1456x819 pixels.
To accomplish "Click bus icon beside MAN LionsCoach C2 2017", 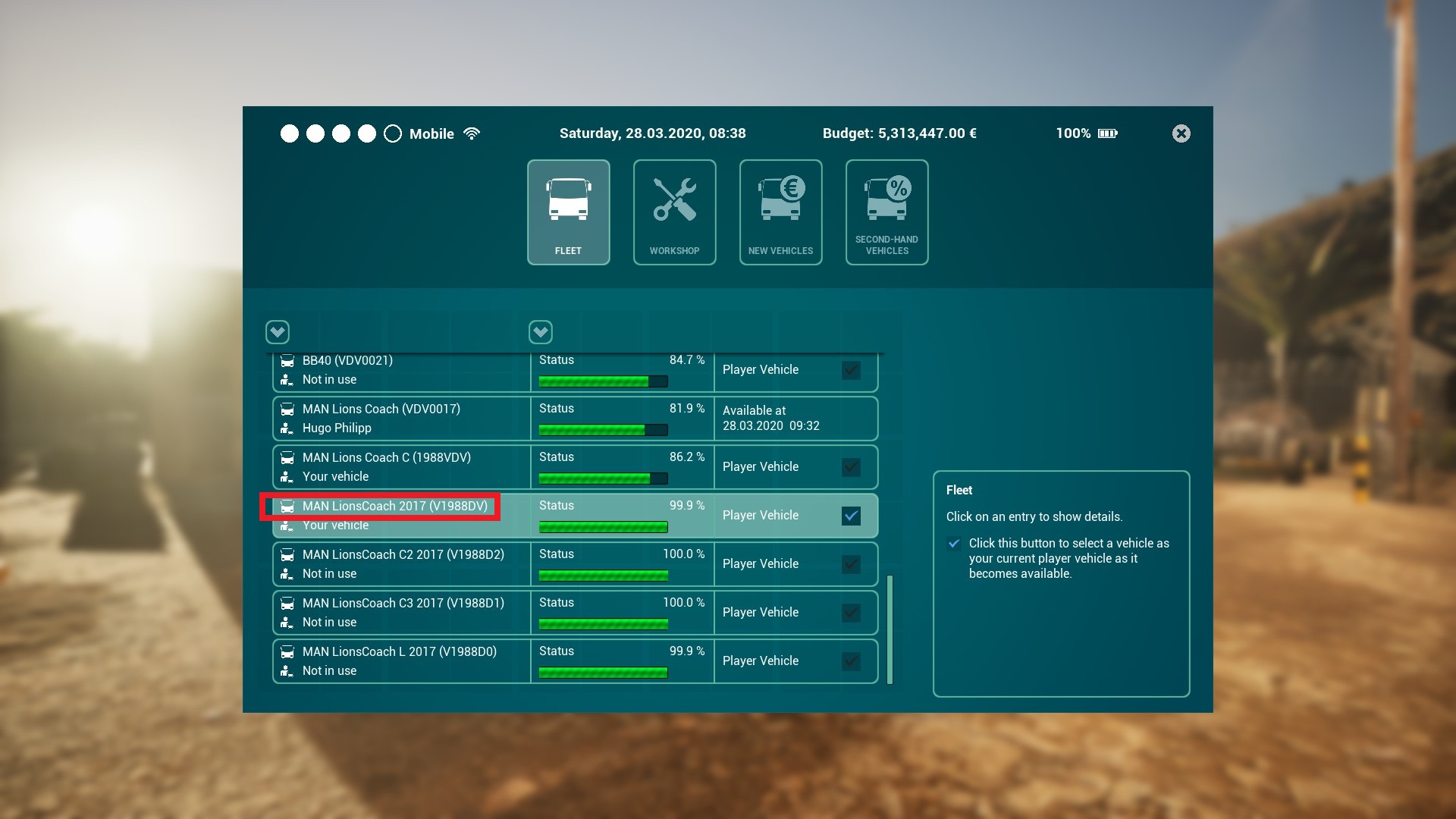I will (x=287, y=555).
